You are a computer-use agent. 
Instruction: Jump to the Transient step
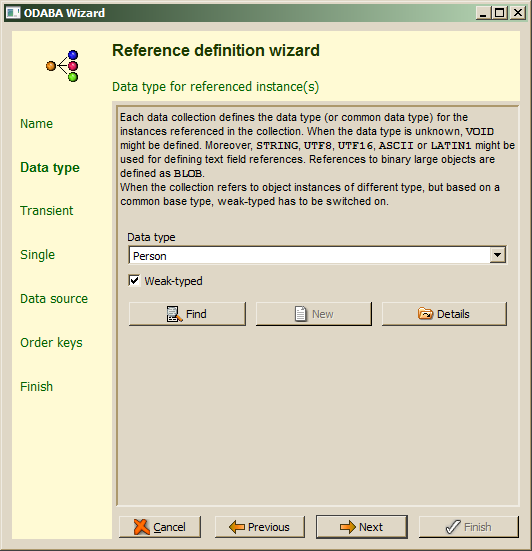(x=47, y=210)
